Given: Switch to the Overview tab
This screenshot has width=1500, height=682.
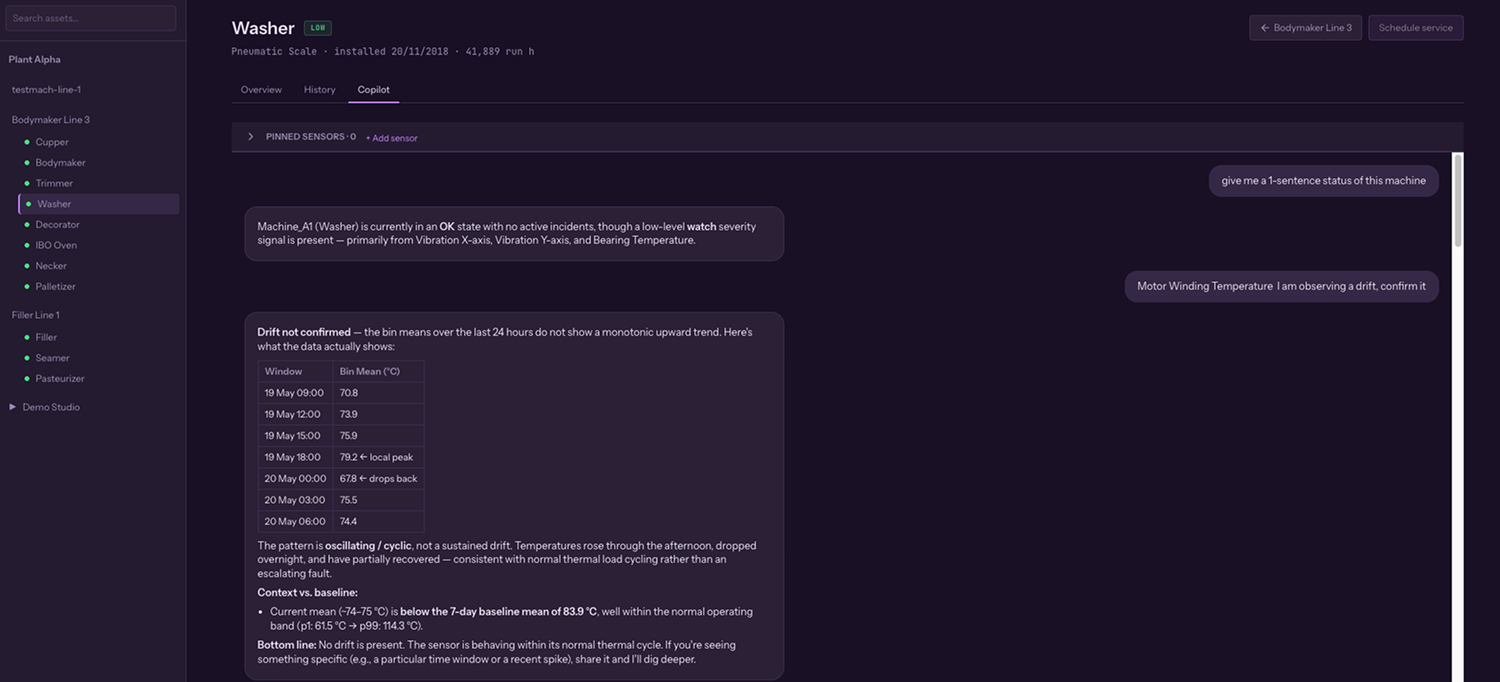Looking at the screenshot, I should click(261, 90).
